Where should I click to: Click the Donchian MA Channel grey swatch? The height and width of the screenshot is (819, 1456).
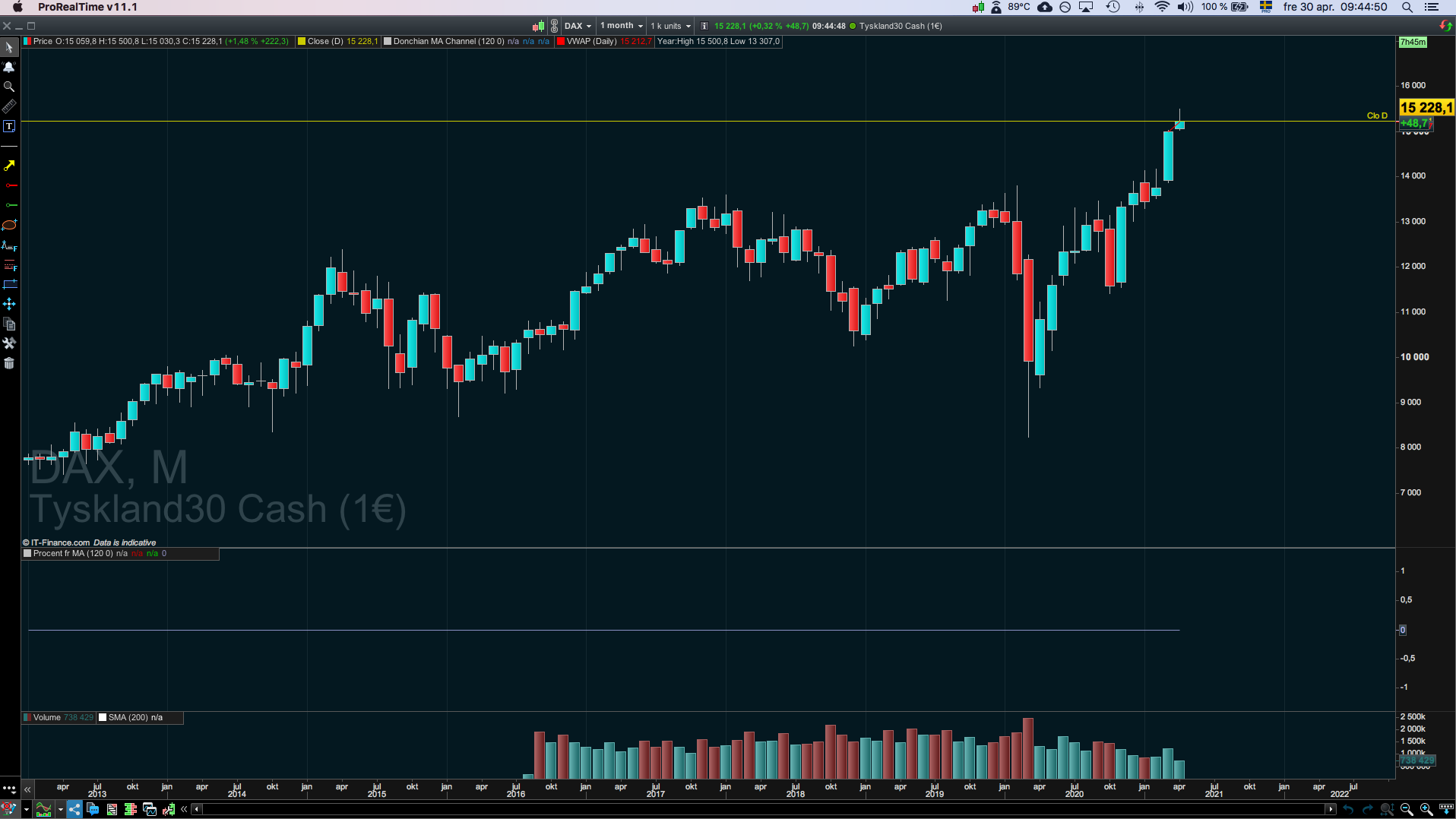pyautogui.click(x=388, y=42)
